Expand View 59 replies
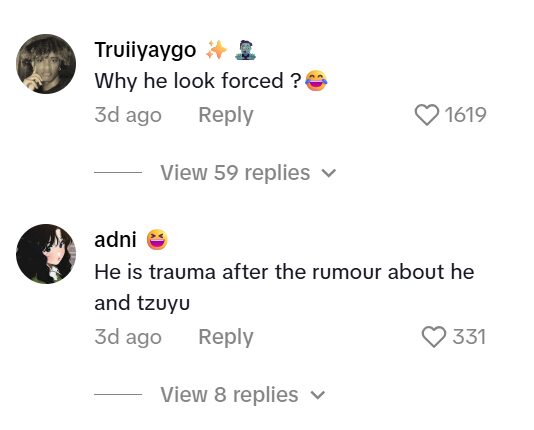This screenshot has width=534, height=430. 248,173
